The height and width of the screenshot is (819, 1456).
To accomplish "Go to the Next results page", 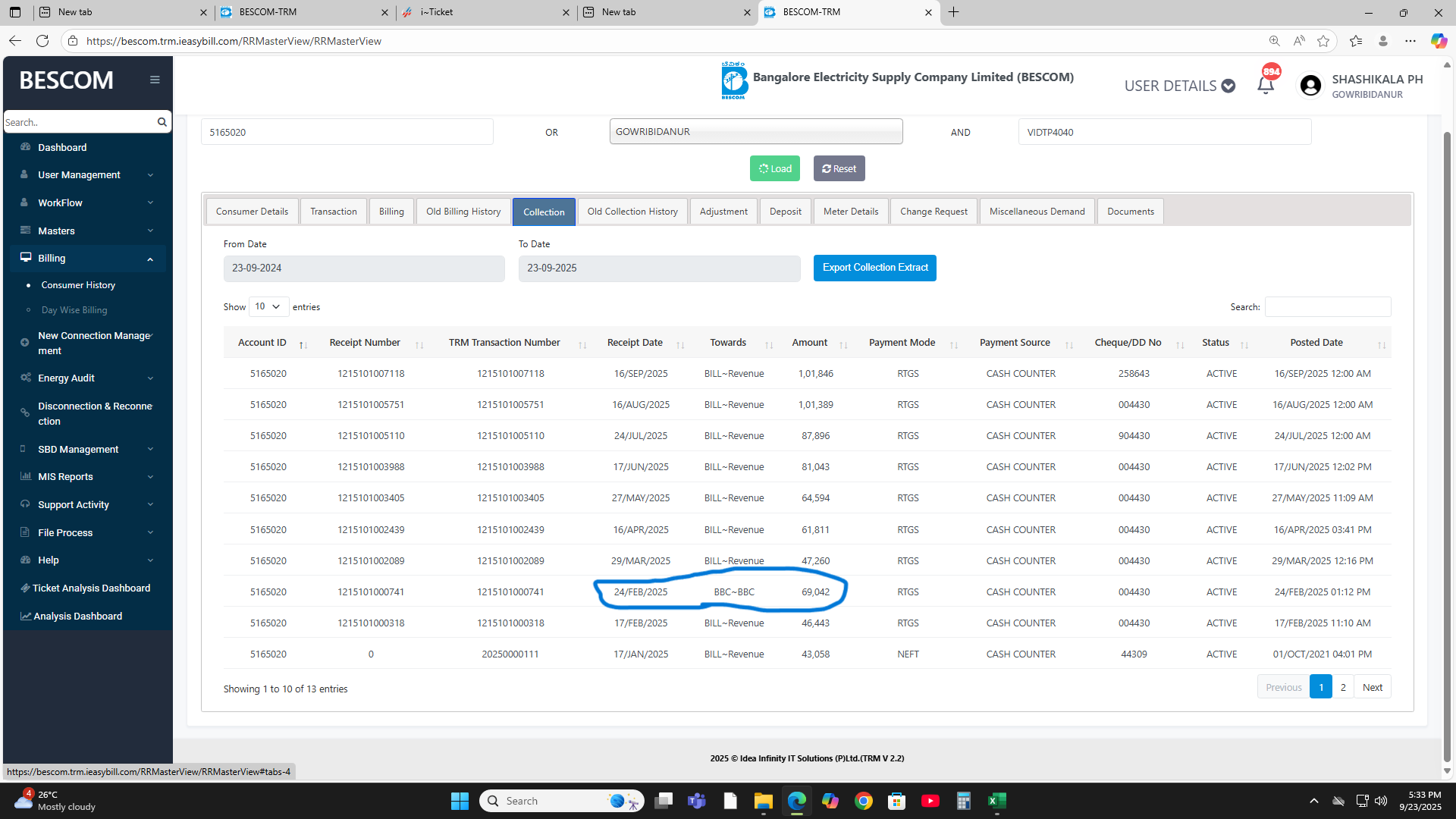I will point(1372,687).
